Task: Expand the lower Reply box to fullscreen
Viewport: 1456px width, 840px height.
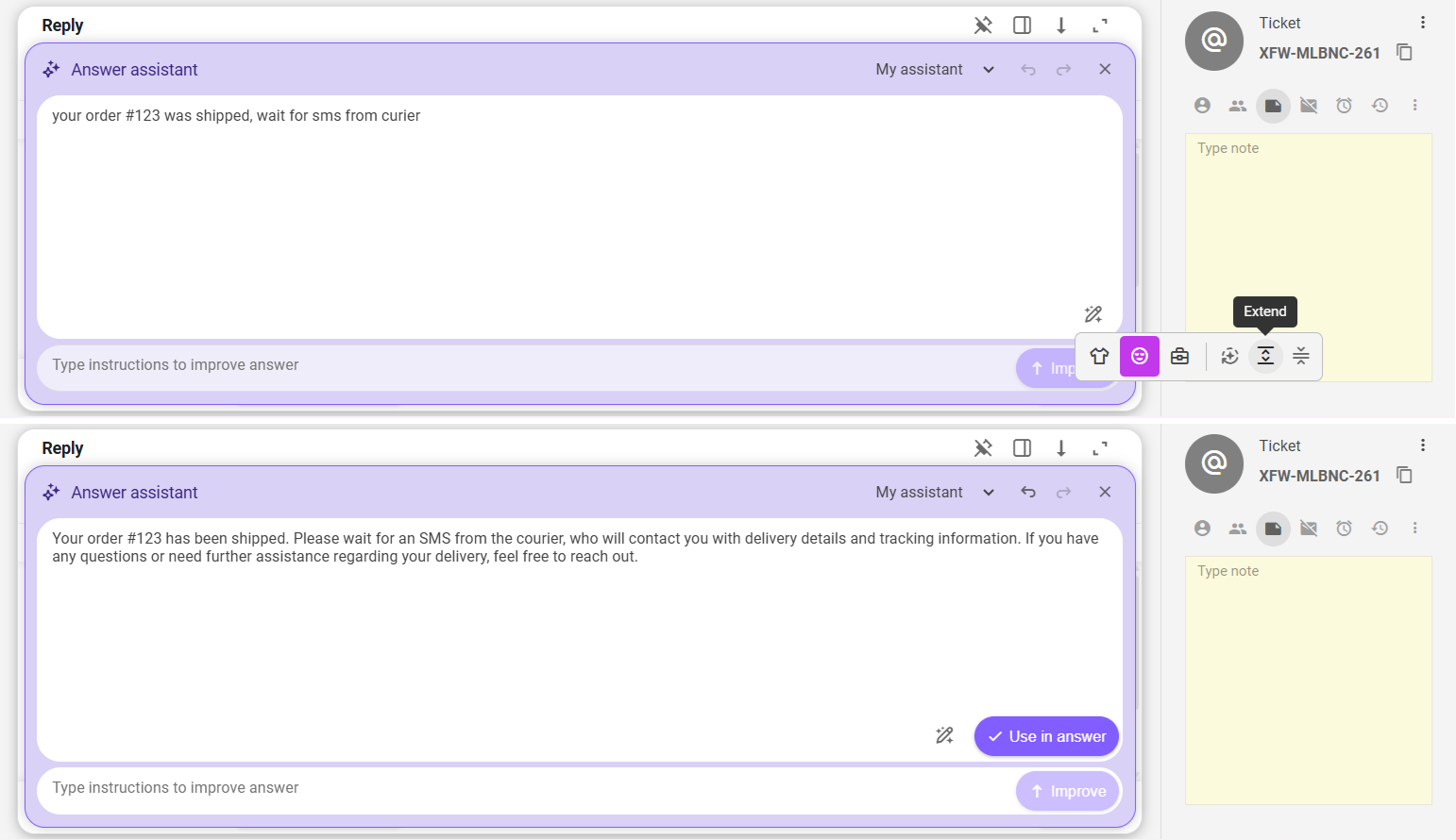Action: [x=1100, y=448]
